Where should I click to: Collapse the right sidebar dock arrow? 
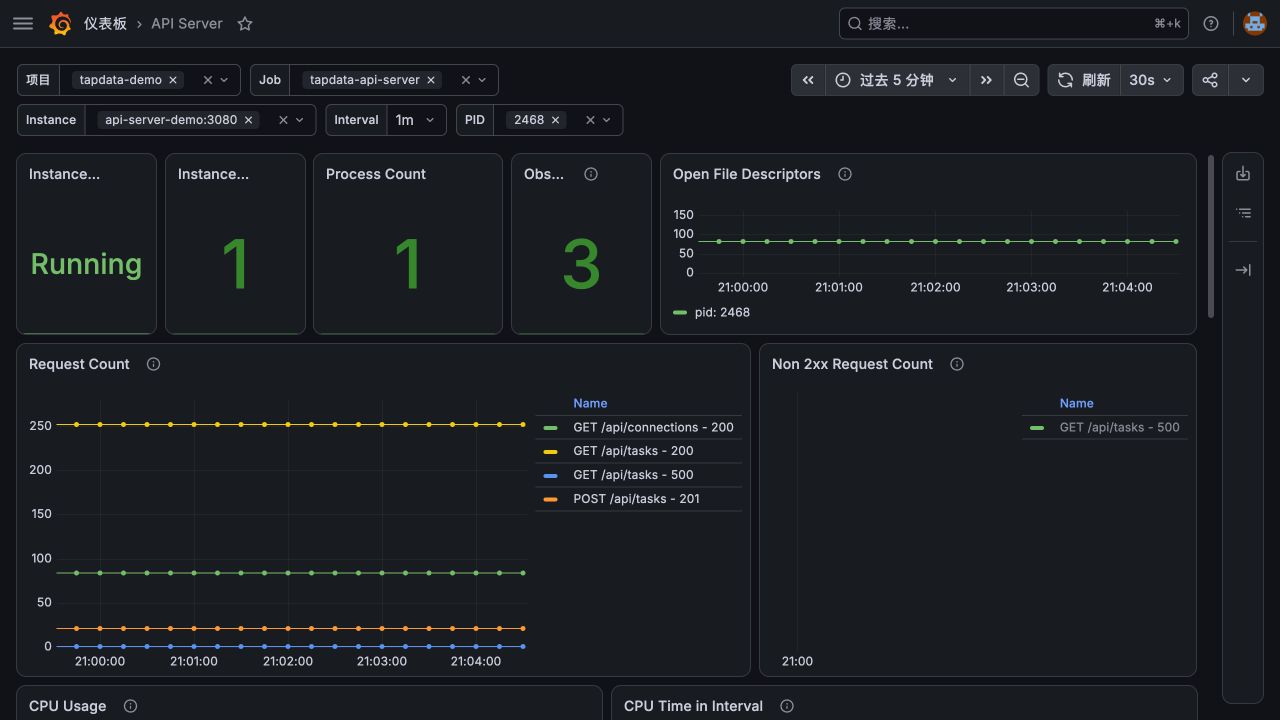[1243, 270]
